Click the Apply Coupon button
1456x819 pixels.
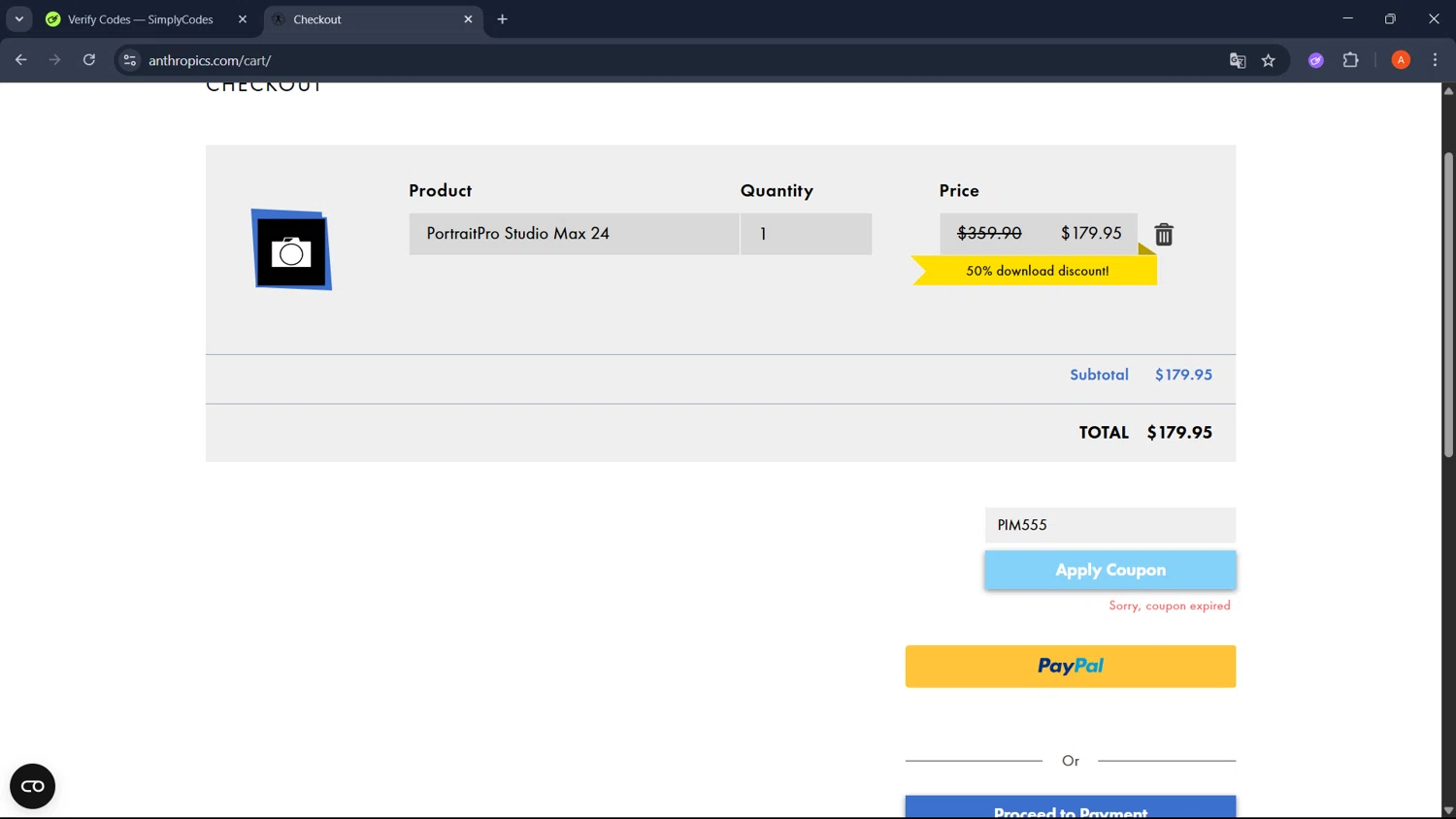pyautogui.click(x=1110, y=570)
